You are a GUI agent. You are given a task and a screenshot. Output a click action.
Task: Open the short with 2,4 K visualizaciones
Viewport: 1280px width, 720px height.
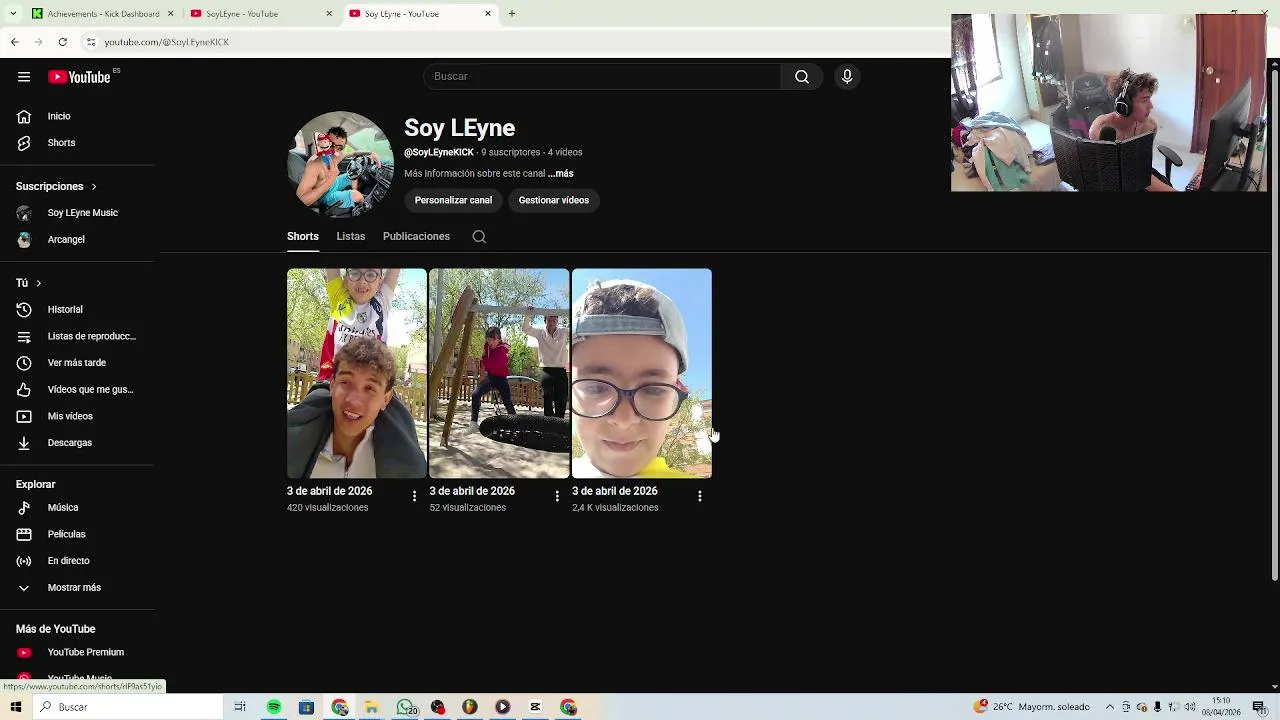642,373
